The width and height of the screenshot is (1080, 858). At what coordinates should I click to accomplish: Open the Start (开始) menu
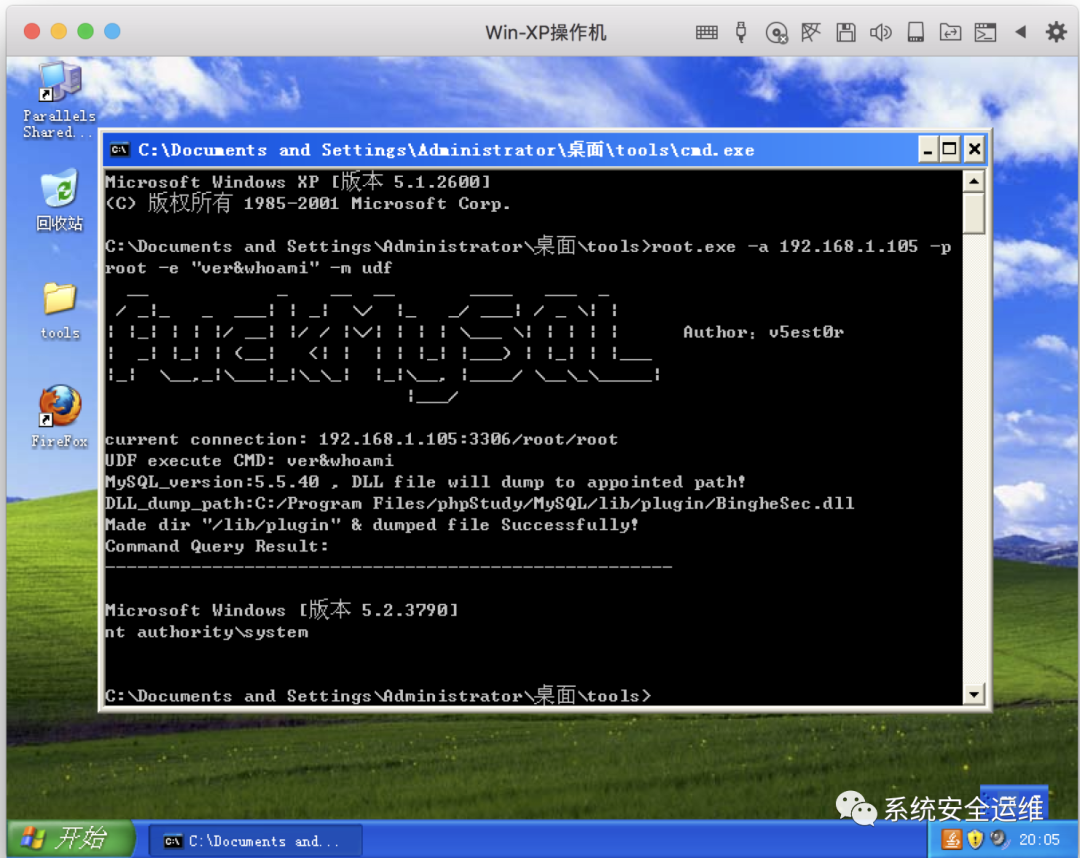[70, 838]
